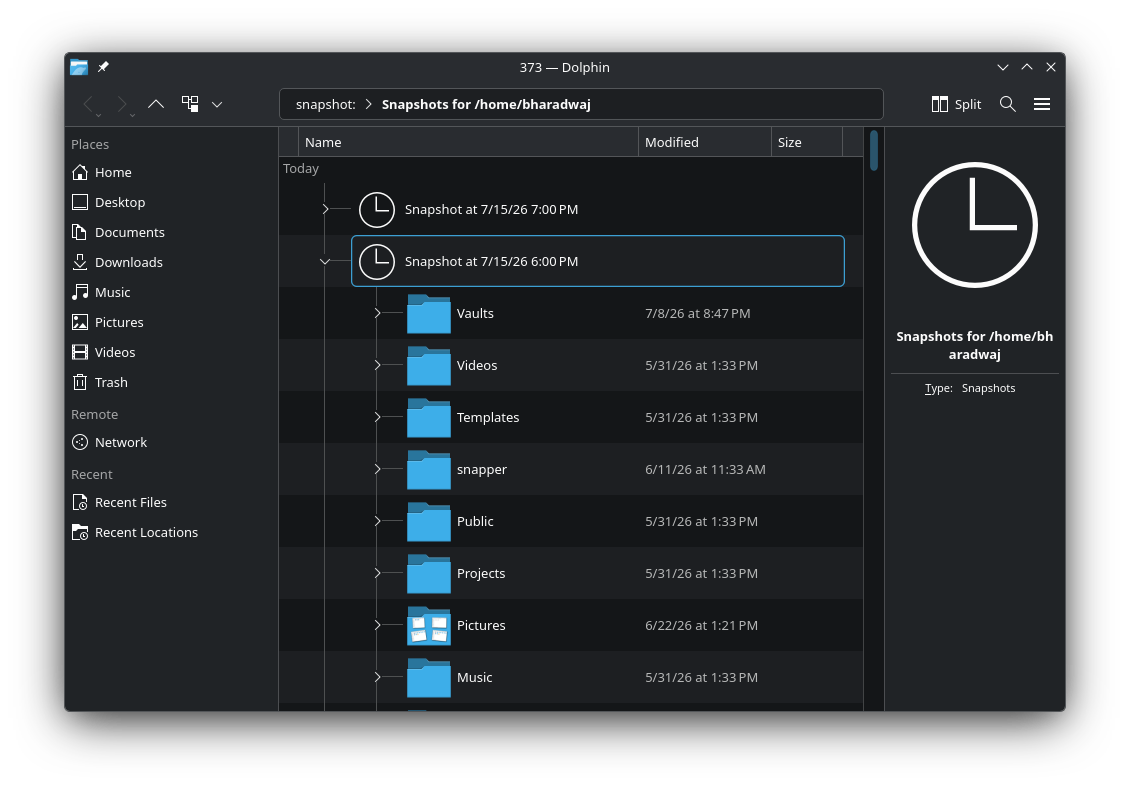Screen dimensions: 1130x788
Task: Collapse the Snapshot at 7/15/26 6:00 PM
Action: point(325,261)
